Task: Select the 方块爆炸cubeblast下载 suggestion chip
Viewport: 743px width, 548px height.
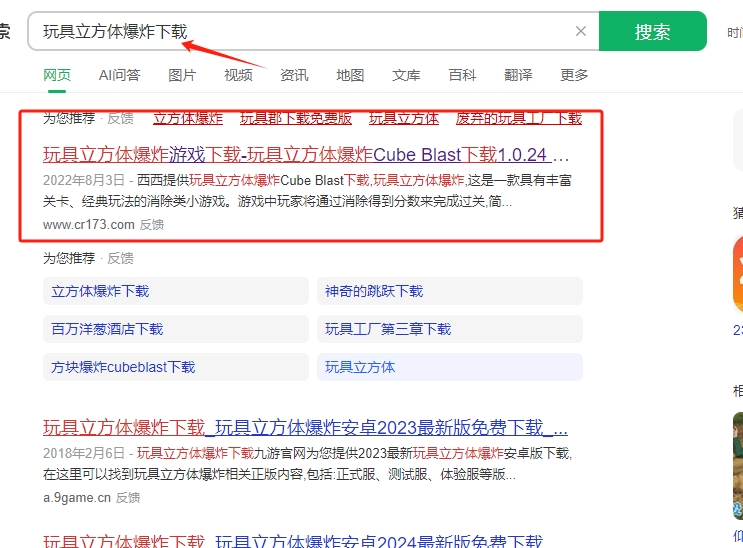Action: 176,367
